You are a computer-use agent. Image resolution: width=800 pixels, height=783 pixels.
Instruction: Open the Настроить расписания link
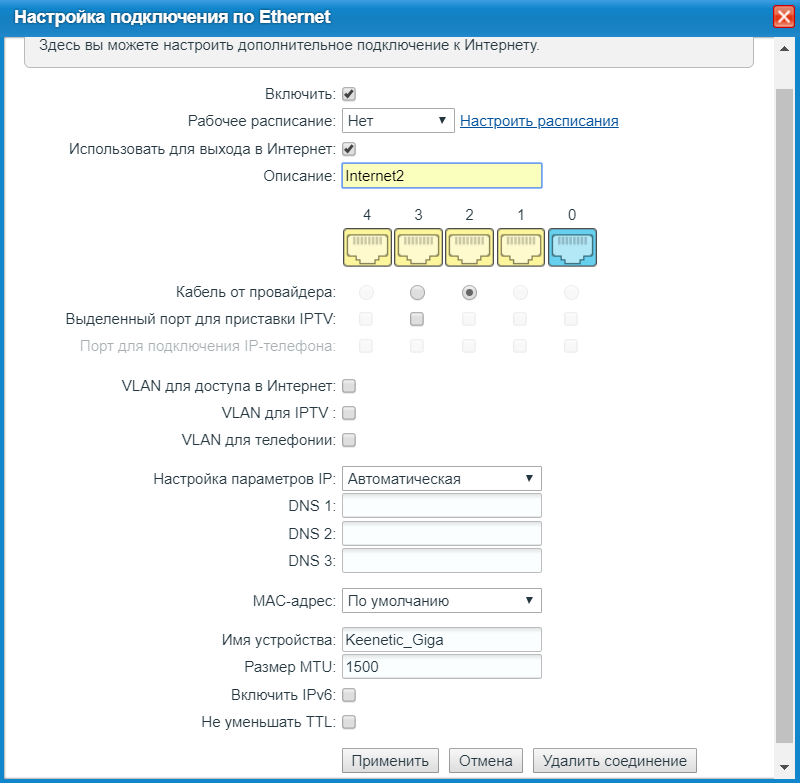coord(539,121)
